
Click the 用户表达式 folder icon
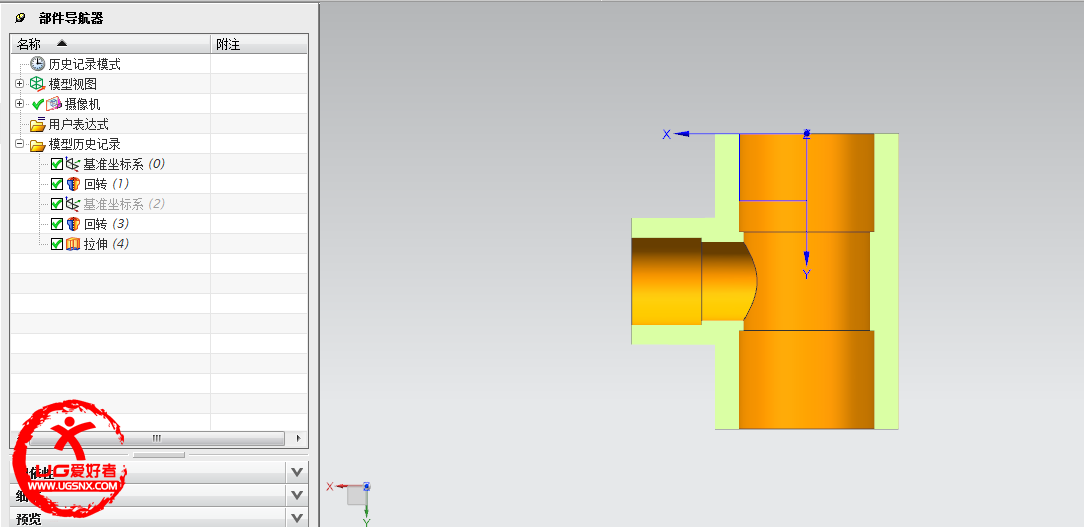[x=37, y=124]
